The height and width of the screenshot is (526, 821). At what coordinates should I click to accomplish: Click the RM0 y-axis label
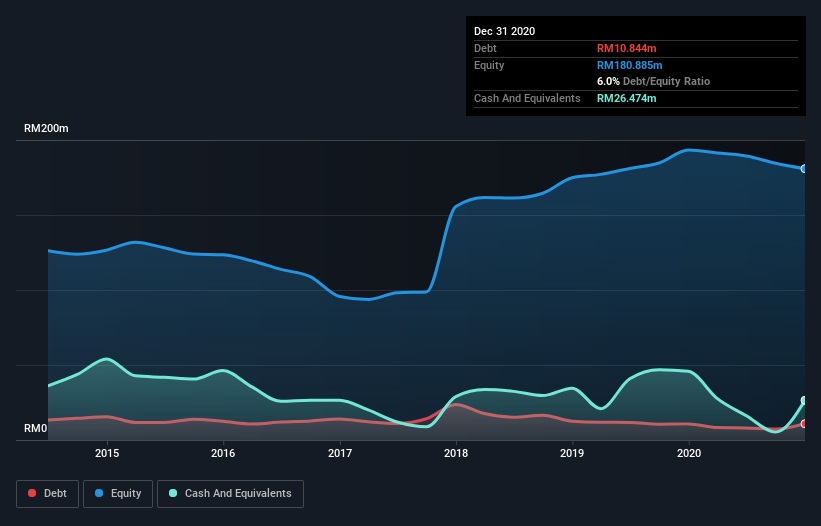(36, 428)
